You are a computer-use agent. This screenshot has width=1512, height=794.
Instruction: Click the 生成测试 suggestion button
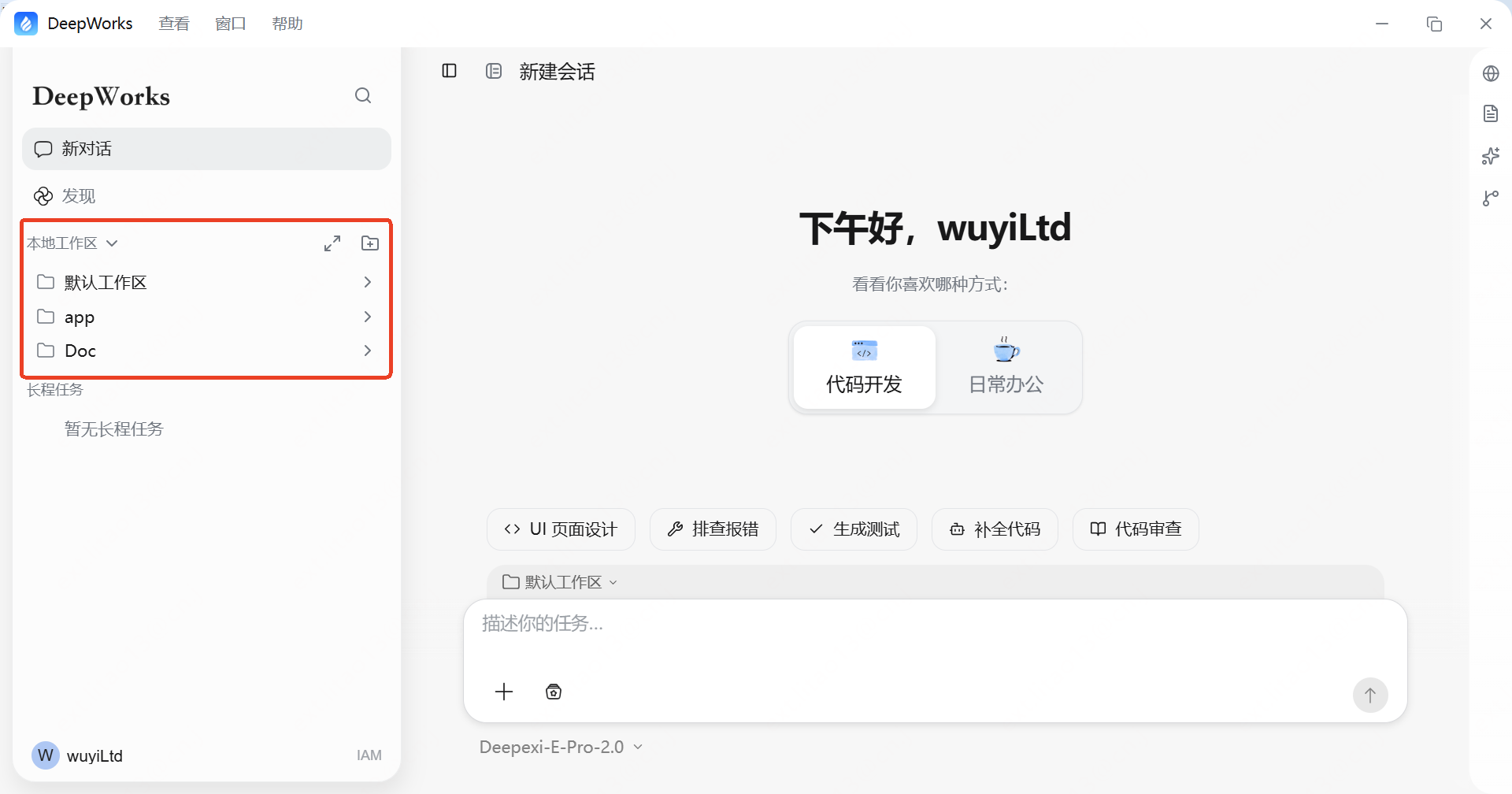click(x=854, y=529)
